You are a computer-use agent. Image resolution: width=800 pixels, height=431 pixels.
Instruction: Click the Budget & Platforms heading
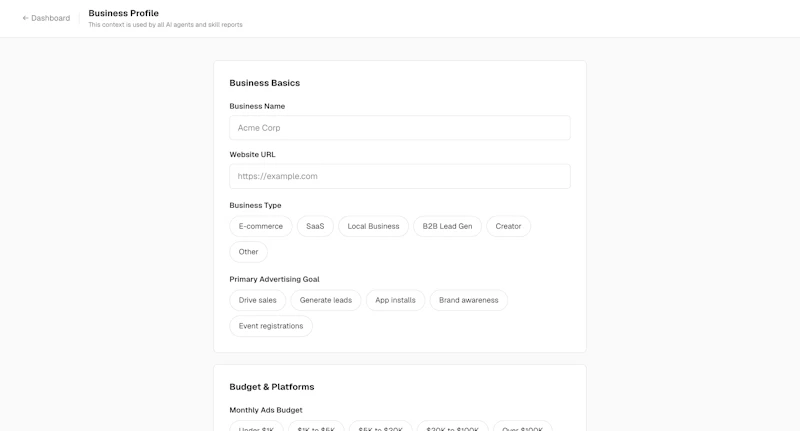pyautogui.click(x=272, y=387)
